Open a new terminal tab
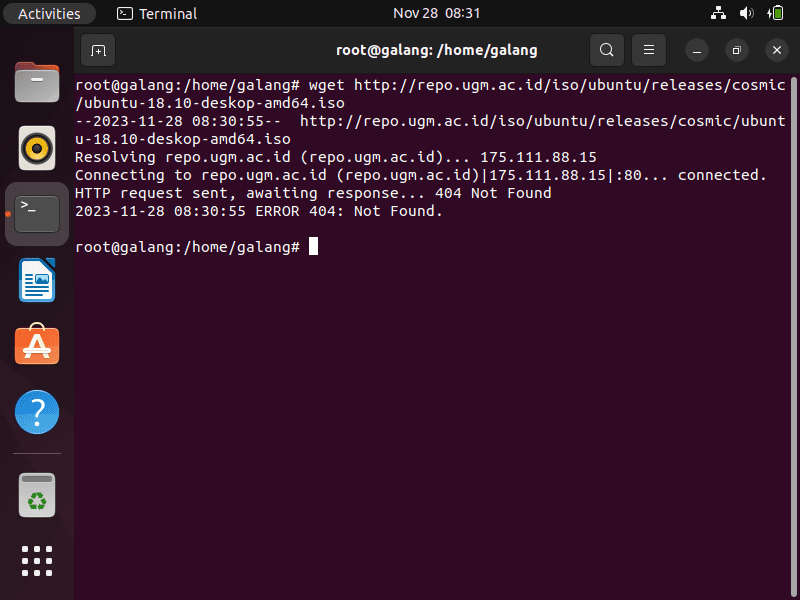Viewport: 800px width, 600px height. [x=98, y=50]
